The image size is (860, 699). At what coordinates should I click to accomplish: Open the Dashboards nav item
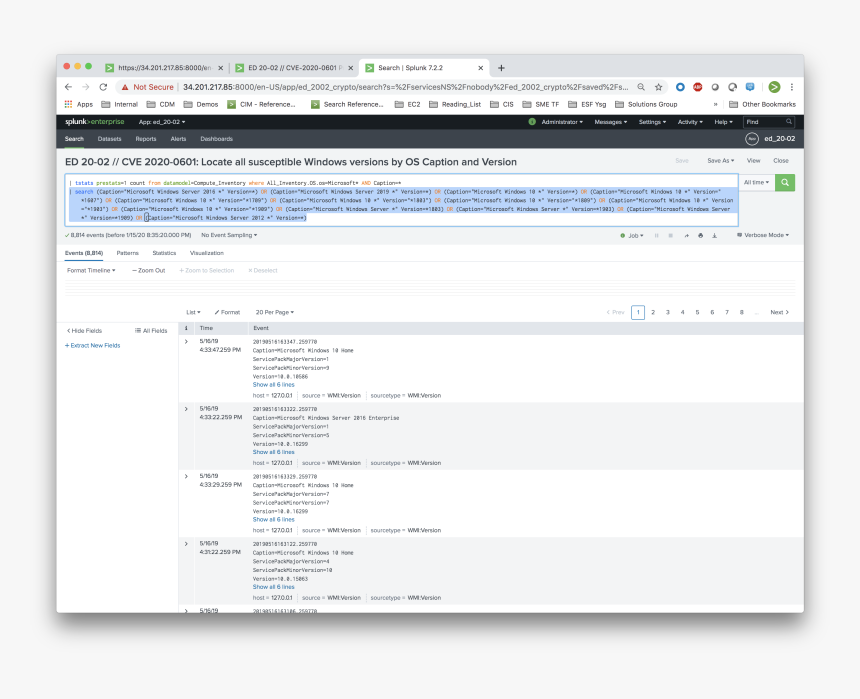click(x=217, y=139)
